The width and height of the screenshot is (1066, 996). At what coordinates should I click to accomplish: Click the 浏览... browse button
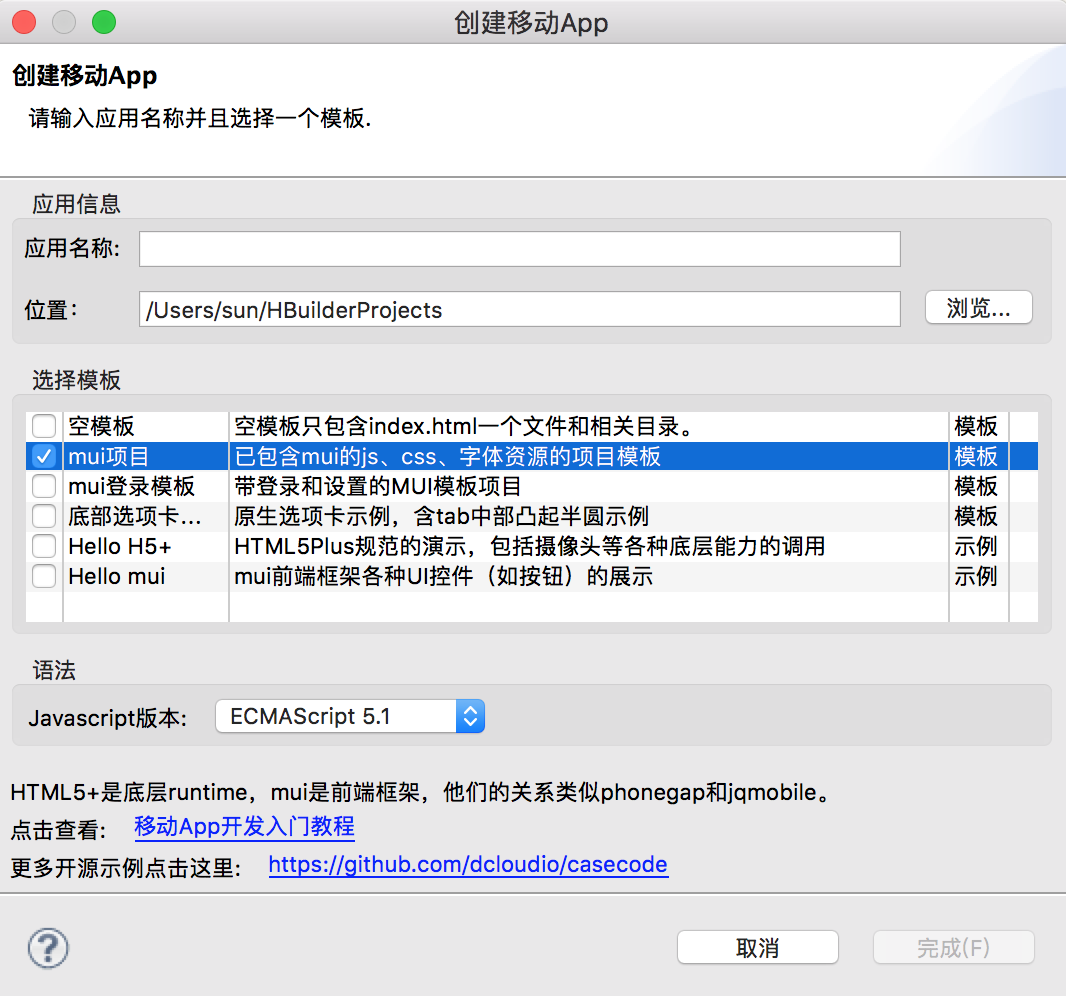978,307
